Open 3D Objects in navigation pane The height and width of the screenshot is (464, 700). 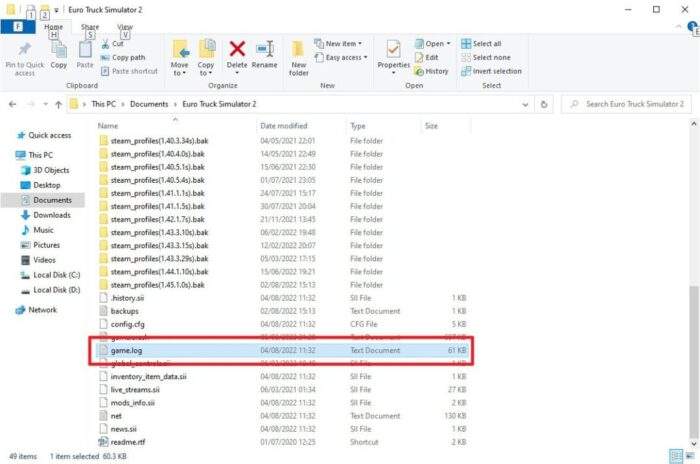(45, 170)
